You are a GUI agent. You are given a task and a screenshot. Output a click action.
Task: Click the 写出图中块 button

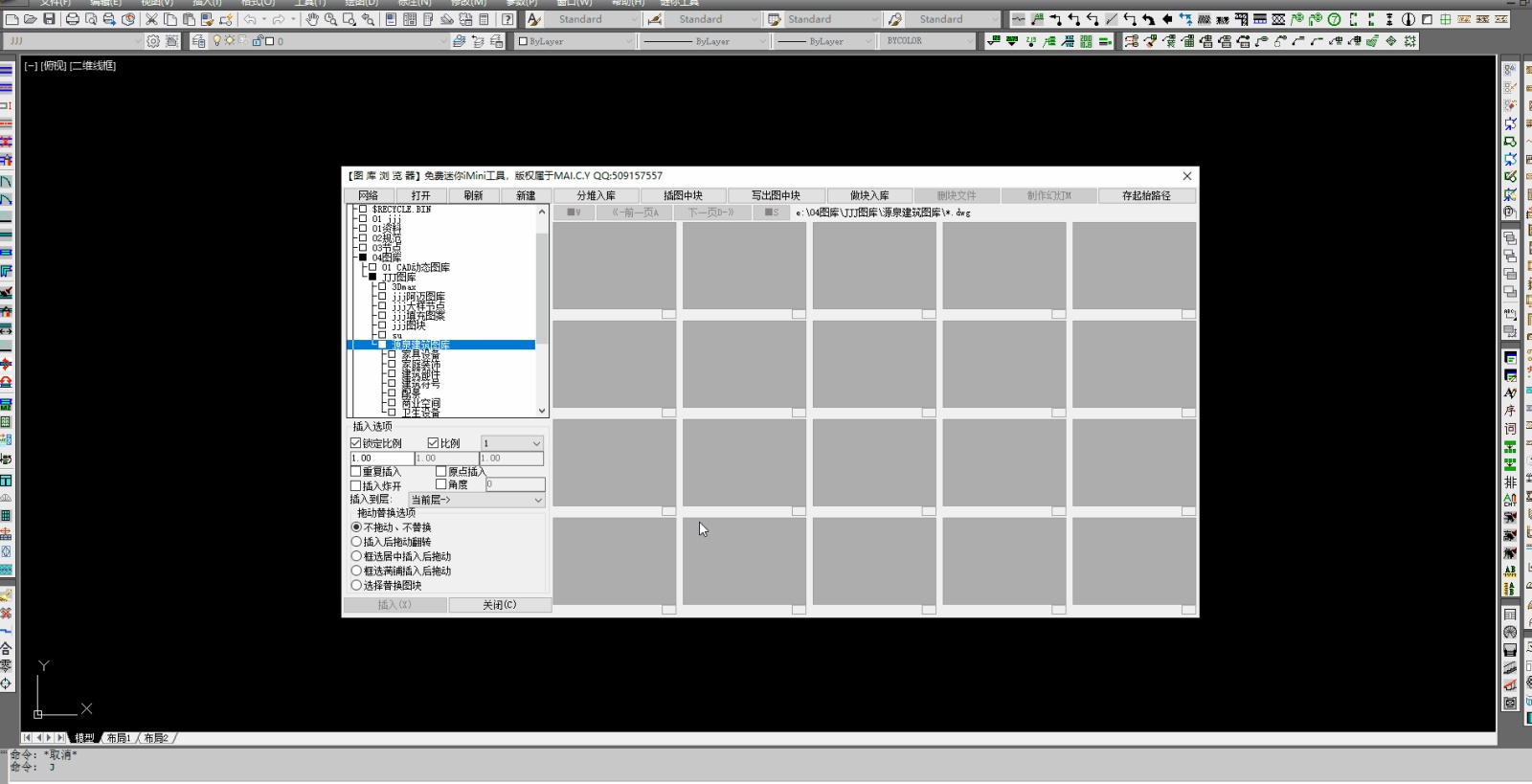pos(776,195)
